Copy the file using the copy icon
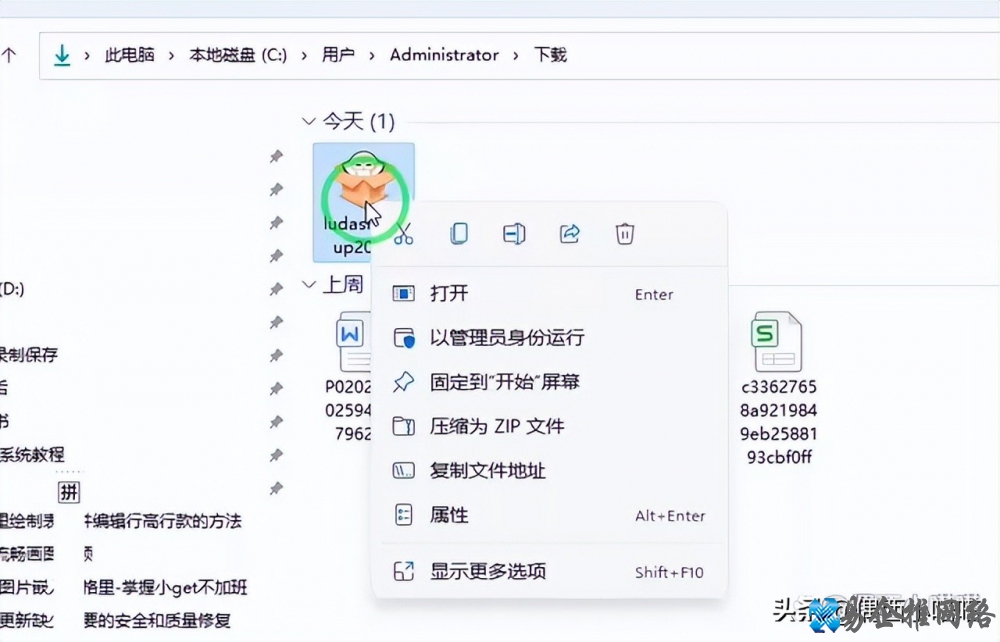Viewport: 1000px width, 642px height. [458, 233]
